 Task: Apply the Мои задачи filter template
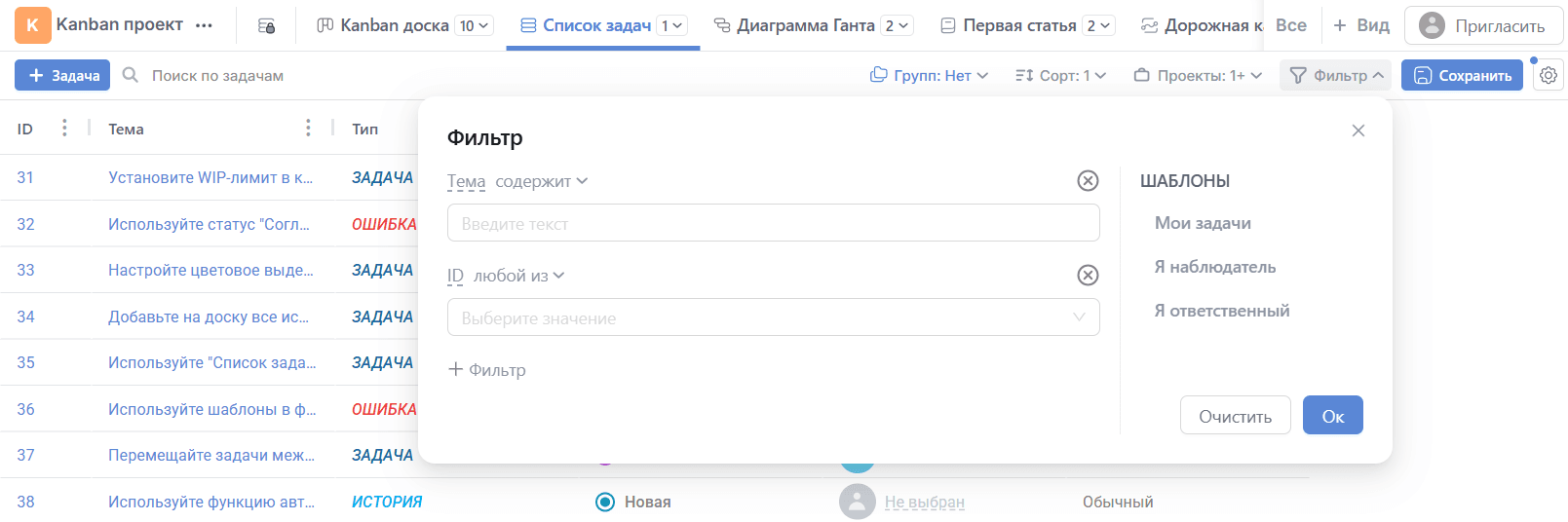coord(1203,223)
